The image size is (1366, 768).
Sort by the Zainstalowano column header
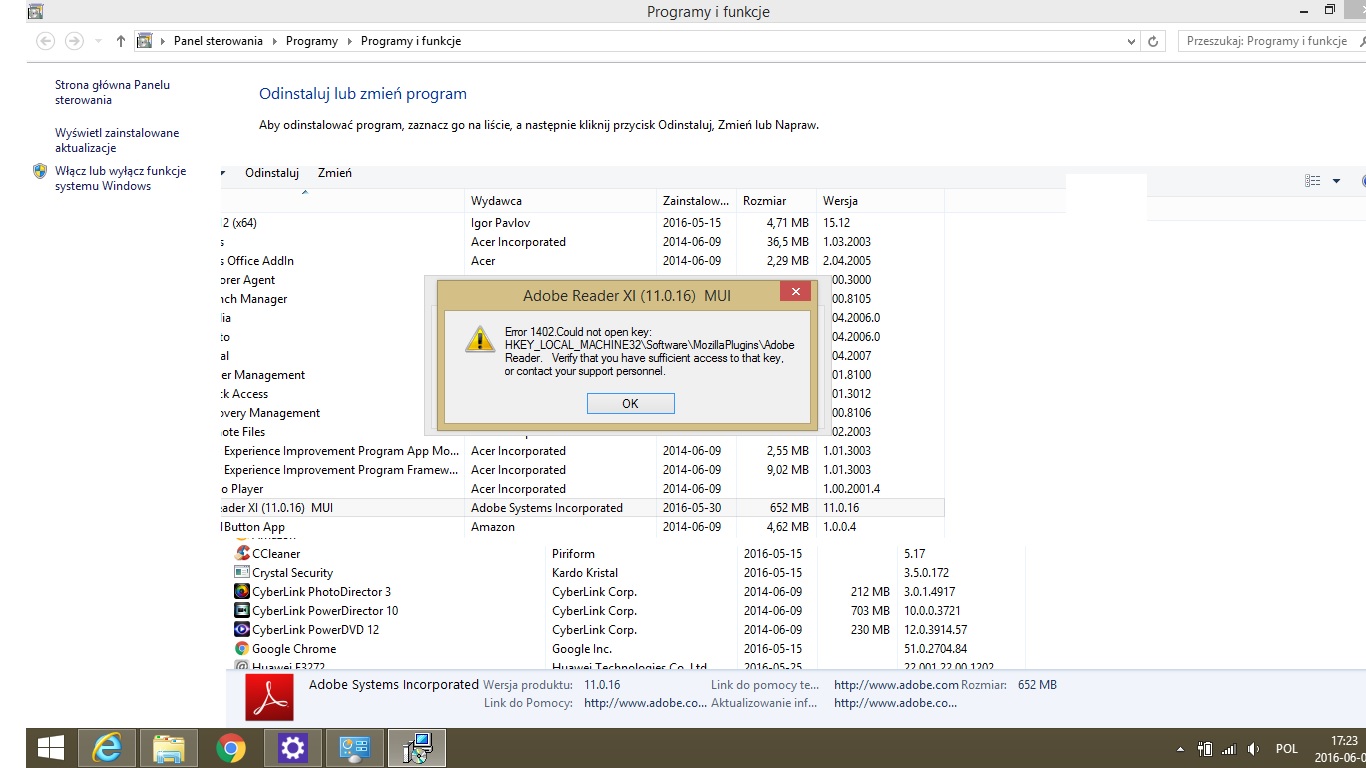coord(697,201)
